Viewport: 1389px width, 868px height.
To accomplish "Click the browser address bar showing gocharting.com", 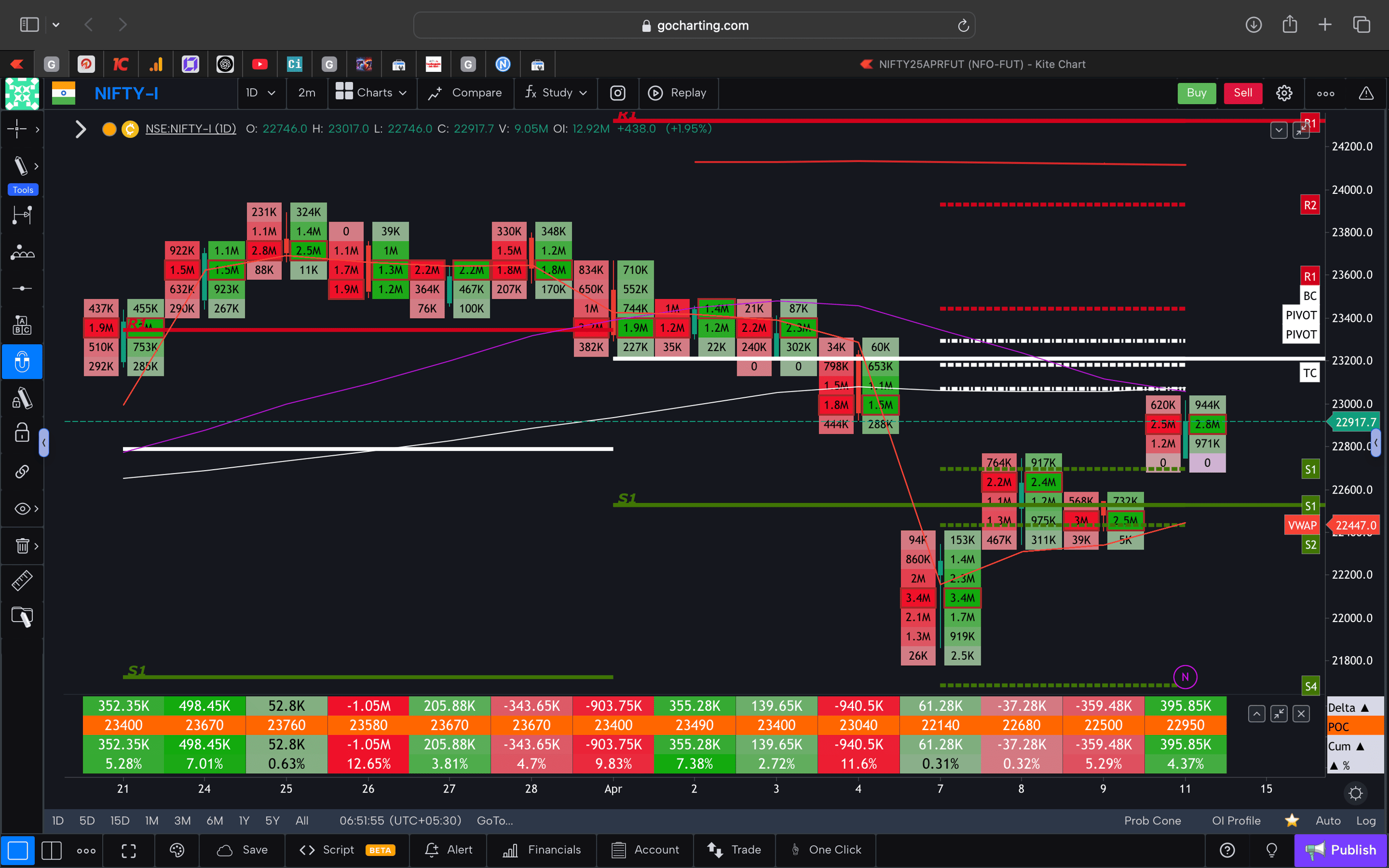I will [694, 25].
